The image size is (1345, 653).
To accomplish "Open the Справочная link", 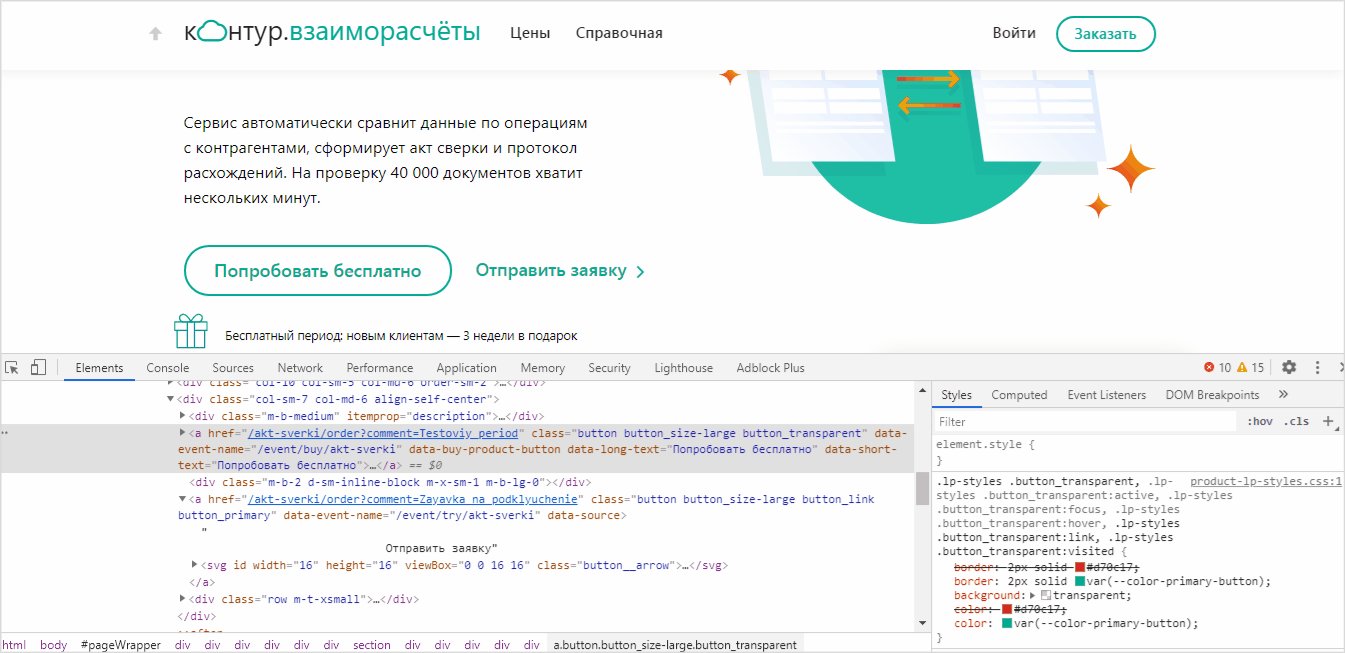I will point(619,33).
